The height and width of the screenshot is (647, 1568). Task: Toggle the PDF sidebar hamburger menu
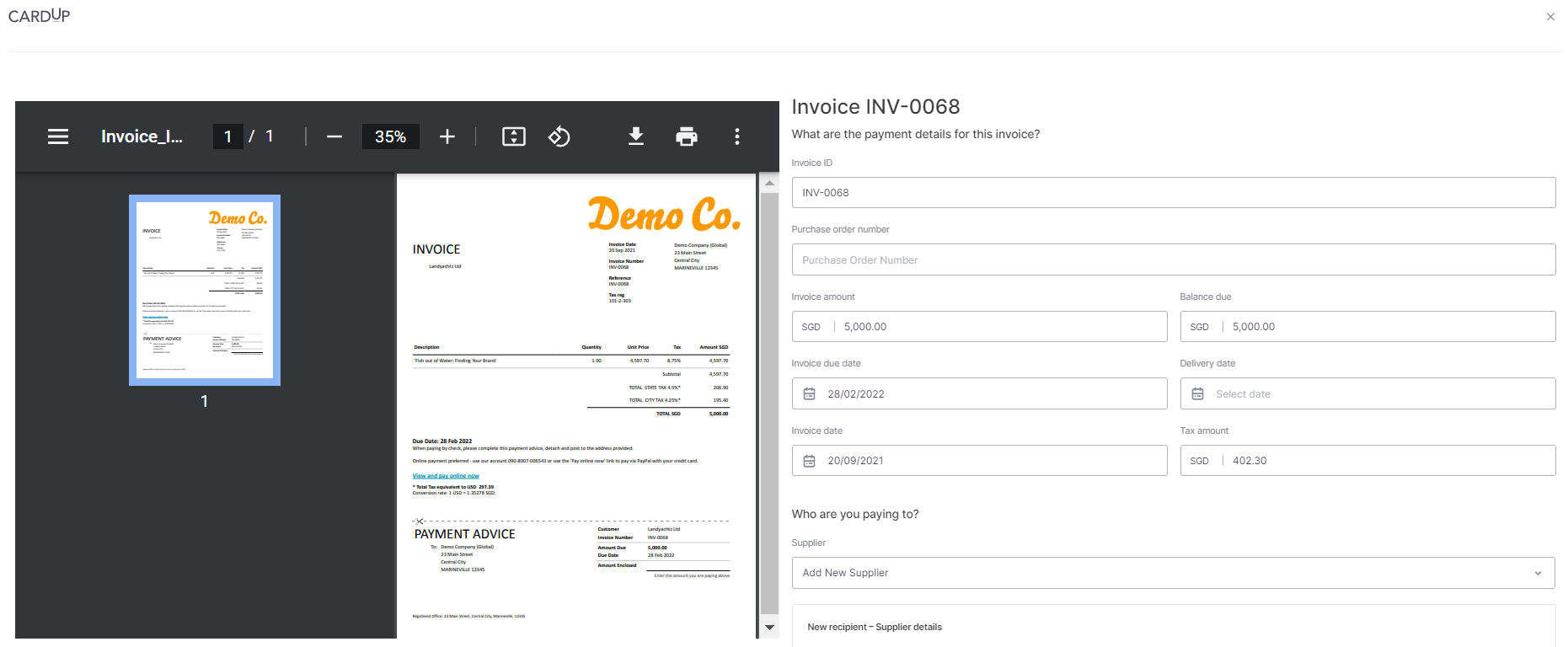point(58,136)
